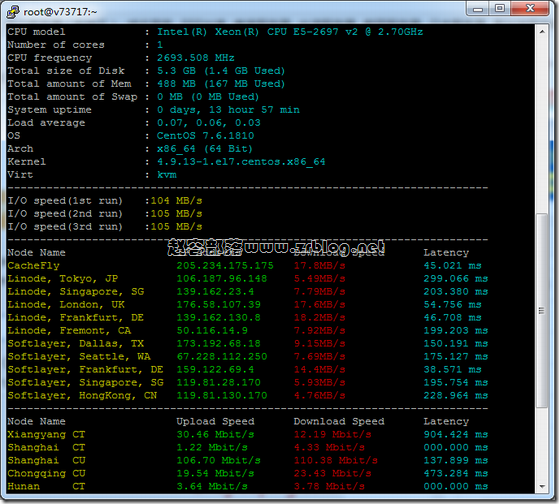Screen dimensions: 559x504
Task: Click the Softlayer, Singapore, SG node name
Action: (x=85, y=383)
